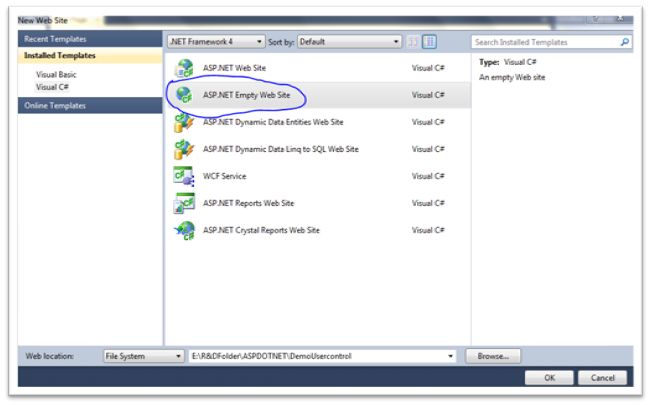Screen dimensions: 650x405
Task: Select ASP.NET Empty Web Site template name
Action: (246, 95)
